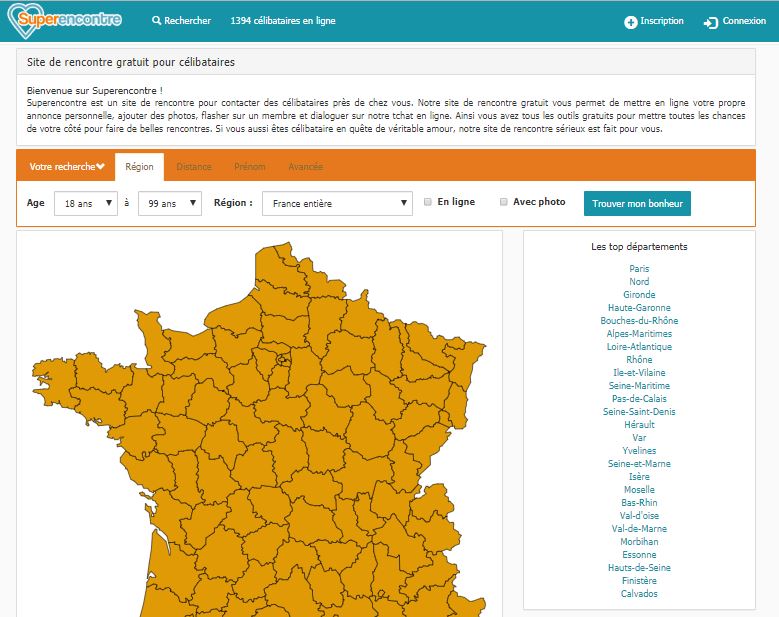779x617 pixels.
Task: Open the Rechercher menu item
Action: [x=181, y=20]
